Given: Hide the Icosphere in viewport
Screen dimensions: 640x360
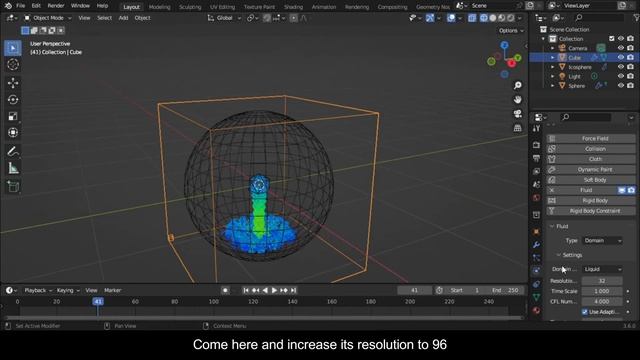Looking at the screenshot, I should click(621, 67).
